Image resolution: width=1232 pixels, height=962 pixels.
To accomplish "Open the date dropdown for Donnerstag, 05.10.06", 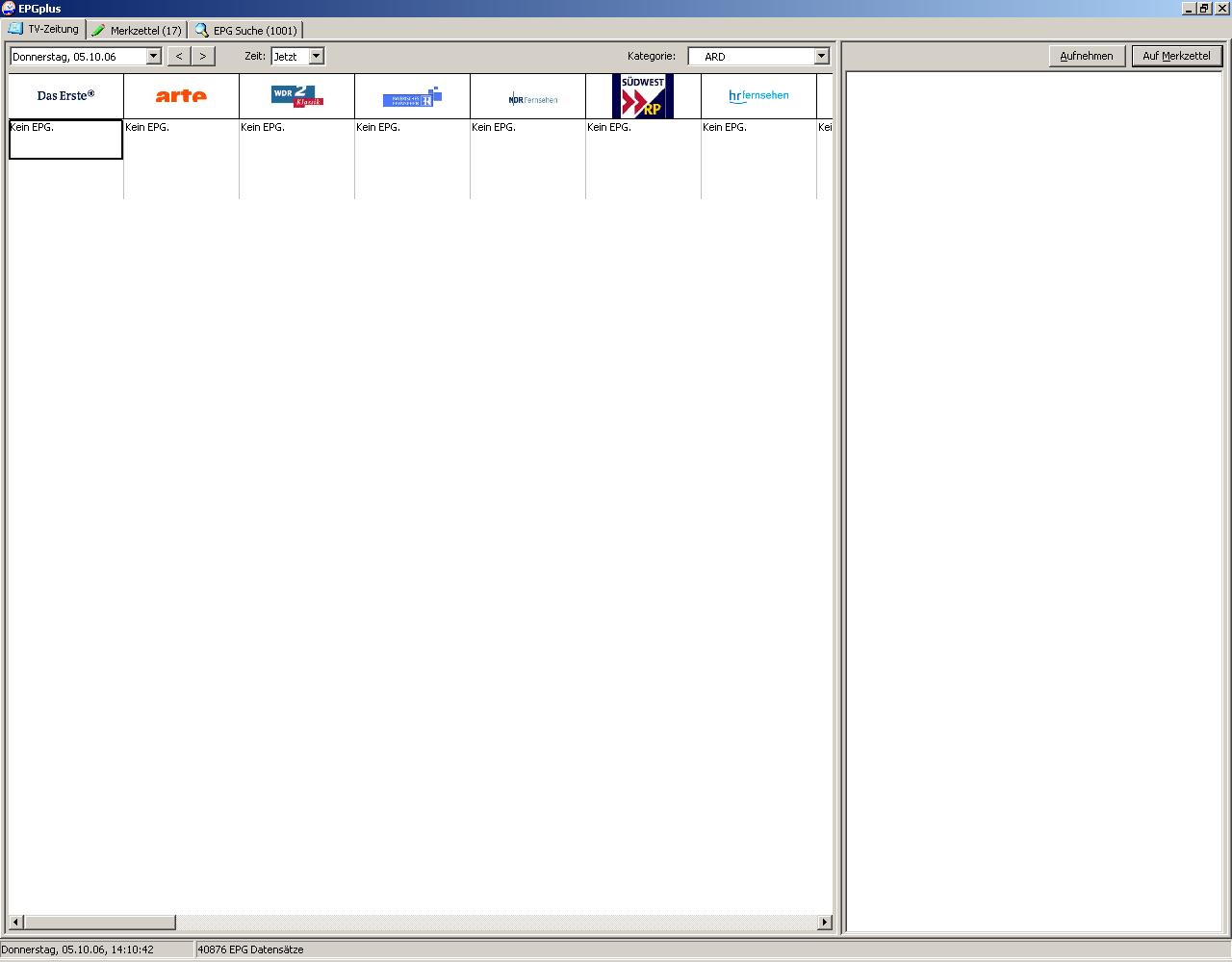I will [x=153, y=56].
